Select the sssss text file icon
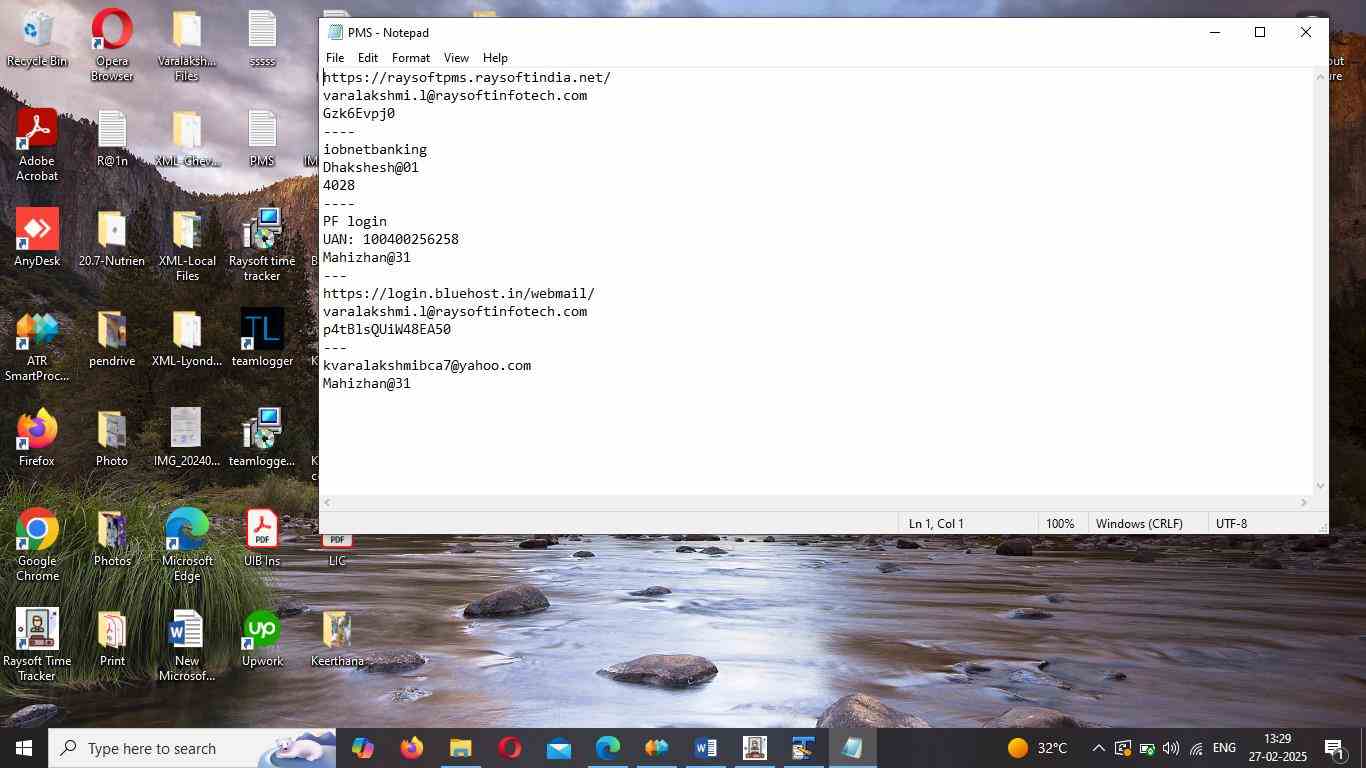1366x768 pixels. pyautogui.click(x=262, y=40)
